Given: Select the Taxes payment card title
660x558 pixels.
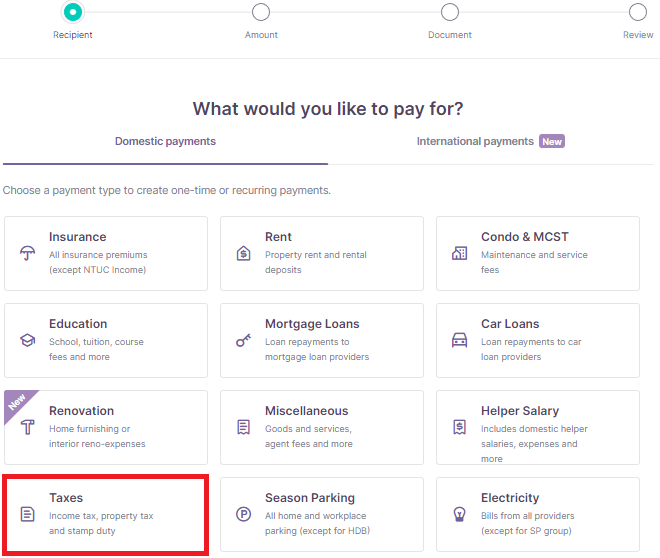Looking at the screenshot, I should click(x=66, y=498).
